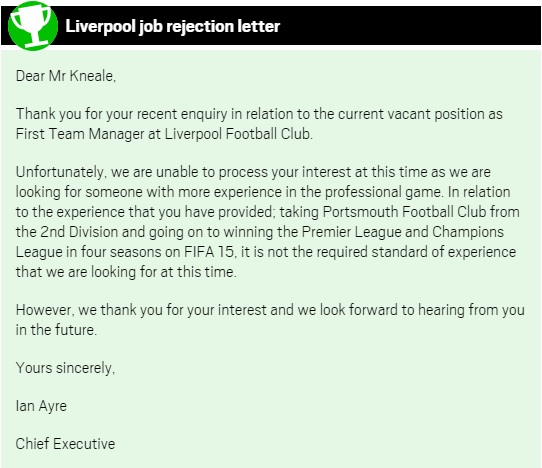The height and width of the screenshot is (468, 542).
Task: Click the line starting with 'Unfortunately, we are unable'
Action: 253,172
